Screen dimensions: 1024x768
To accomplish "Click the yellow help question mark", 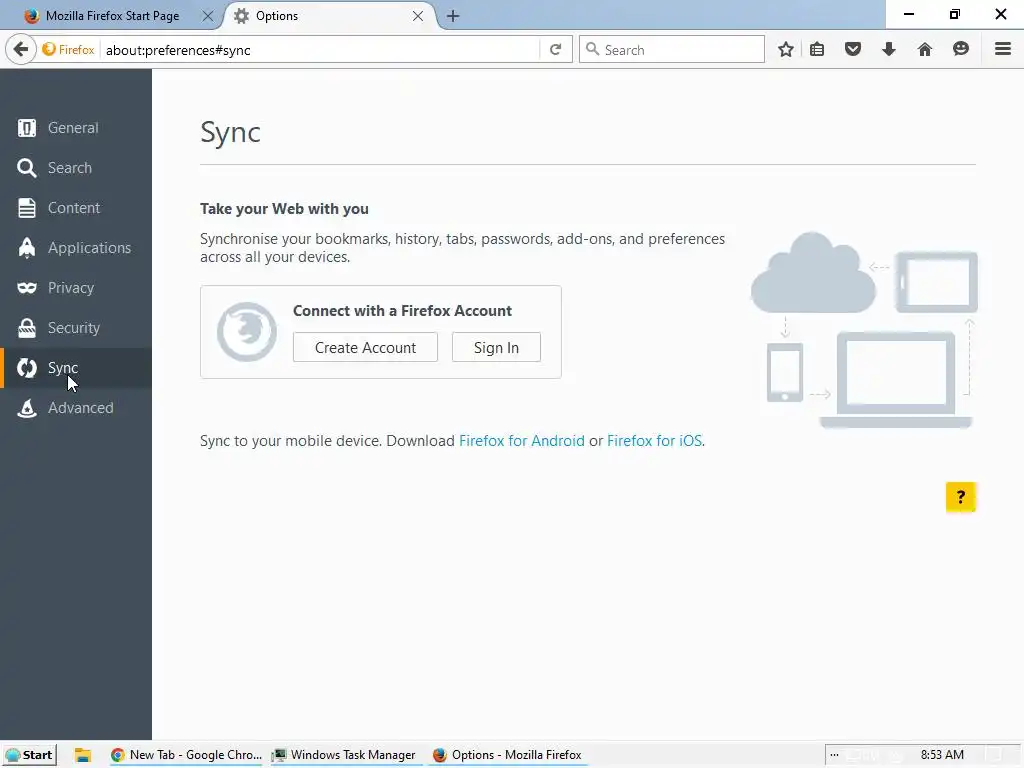I will (961, 497).
